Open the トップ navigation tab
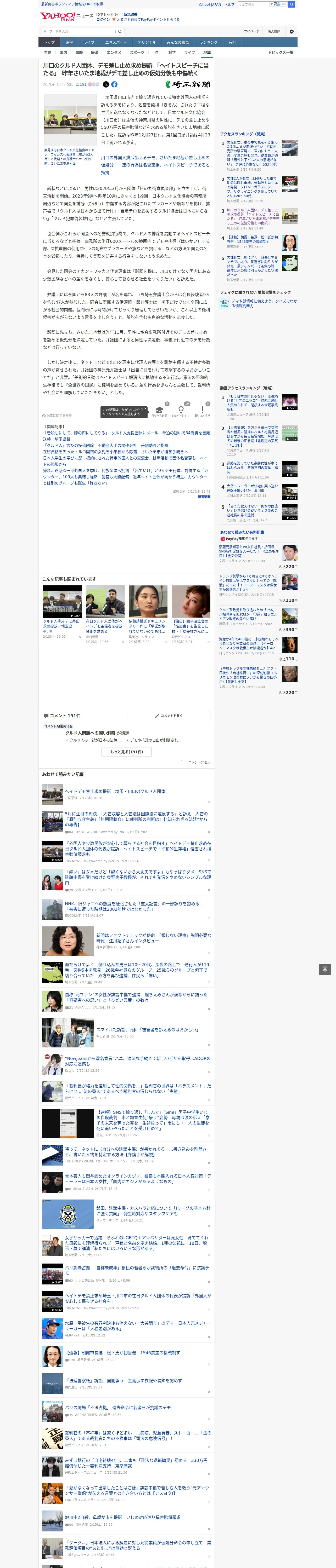 pos(49,42)
